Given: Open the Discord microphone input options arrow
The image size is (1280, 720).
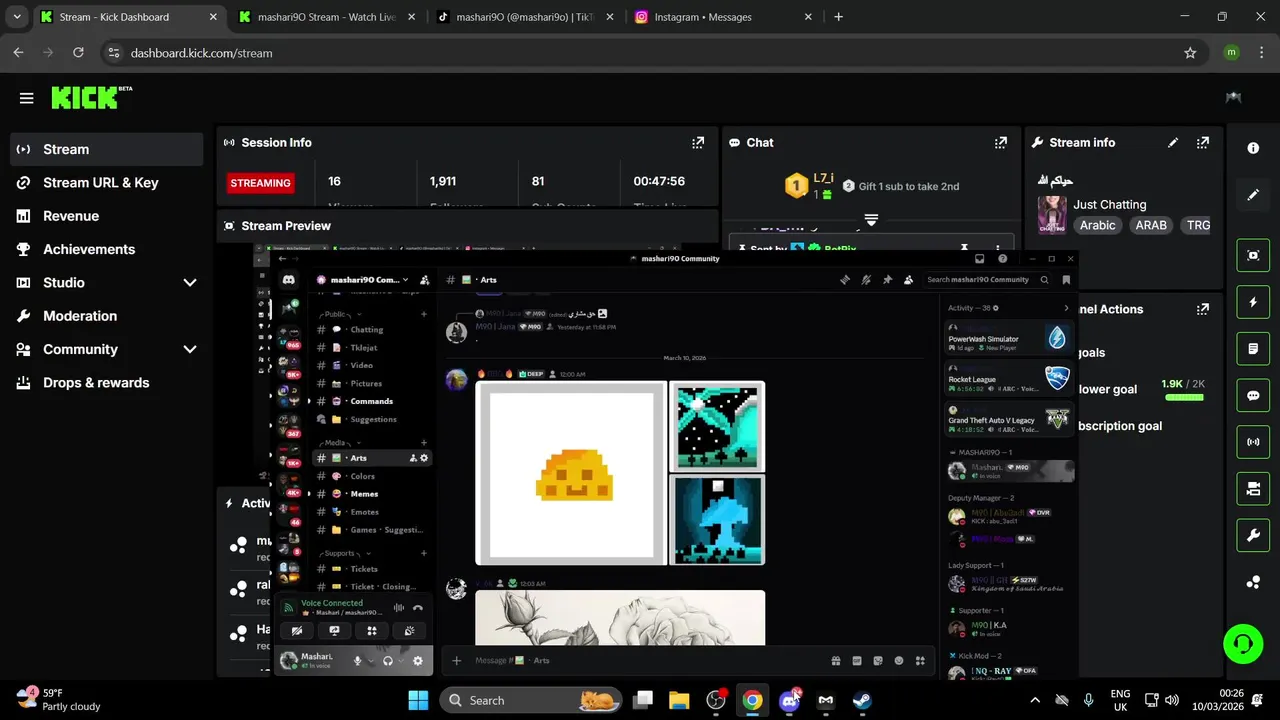Looking at the screenshot, I should coord(371,660).
